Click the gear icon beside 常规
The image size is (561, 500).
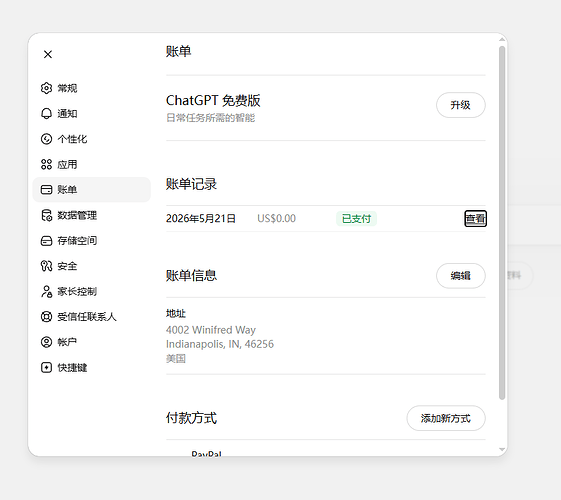[x=46, y=88]
